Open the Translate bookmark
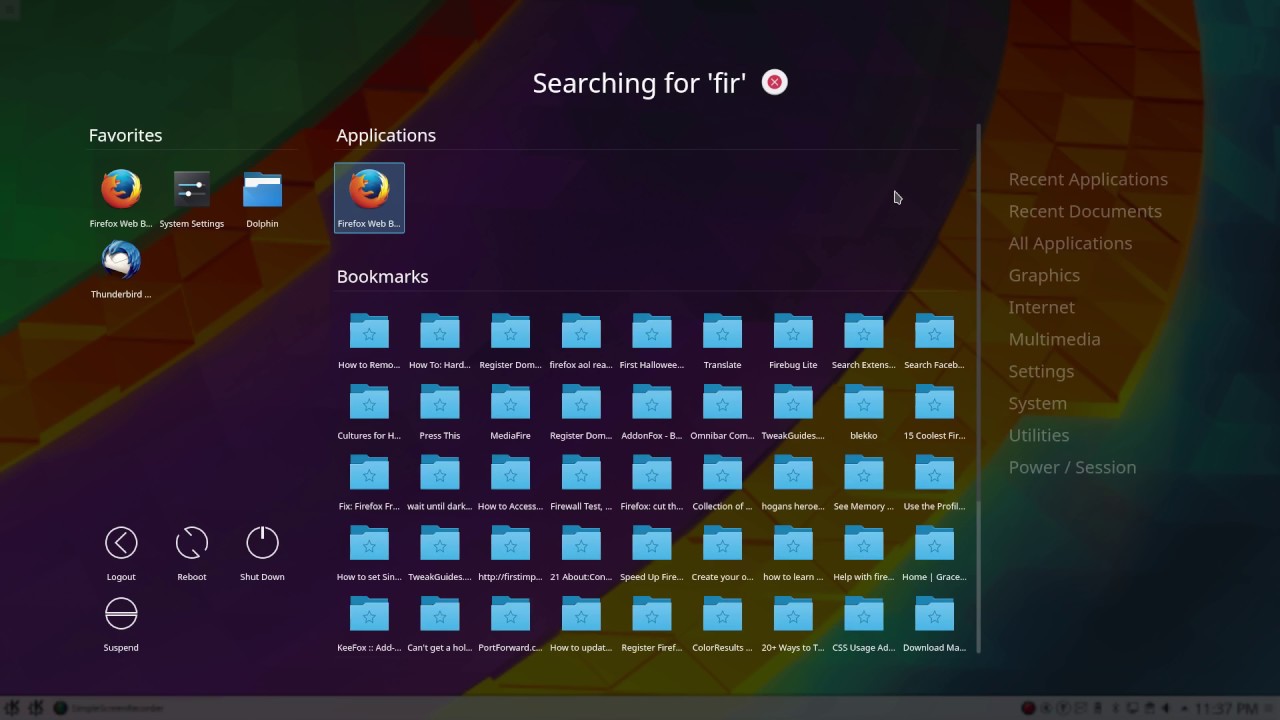This screenshot has width=1280, height=720. coord(722,341)
